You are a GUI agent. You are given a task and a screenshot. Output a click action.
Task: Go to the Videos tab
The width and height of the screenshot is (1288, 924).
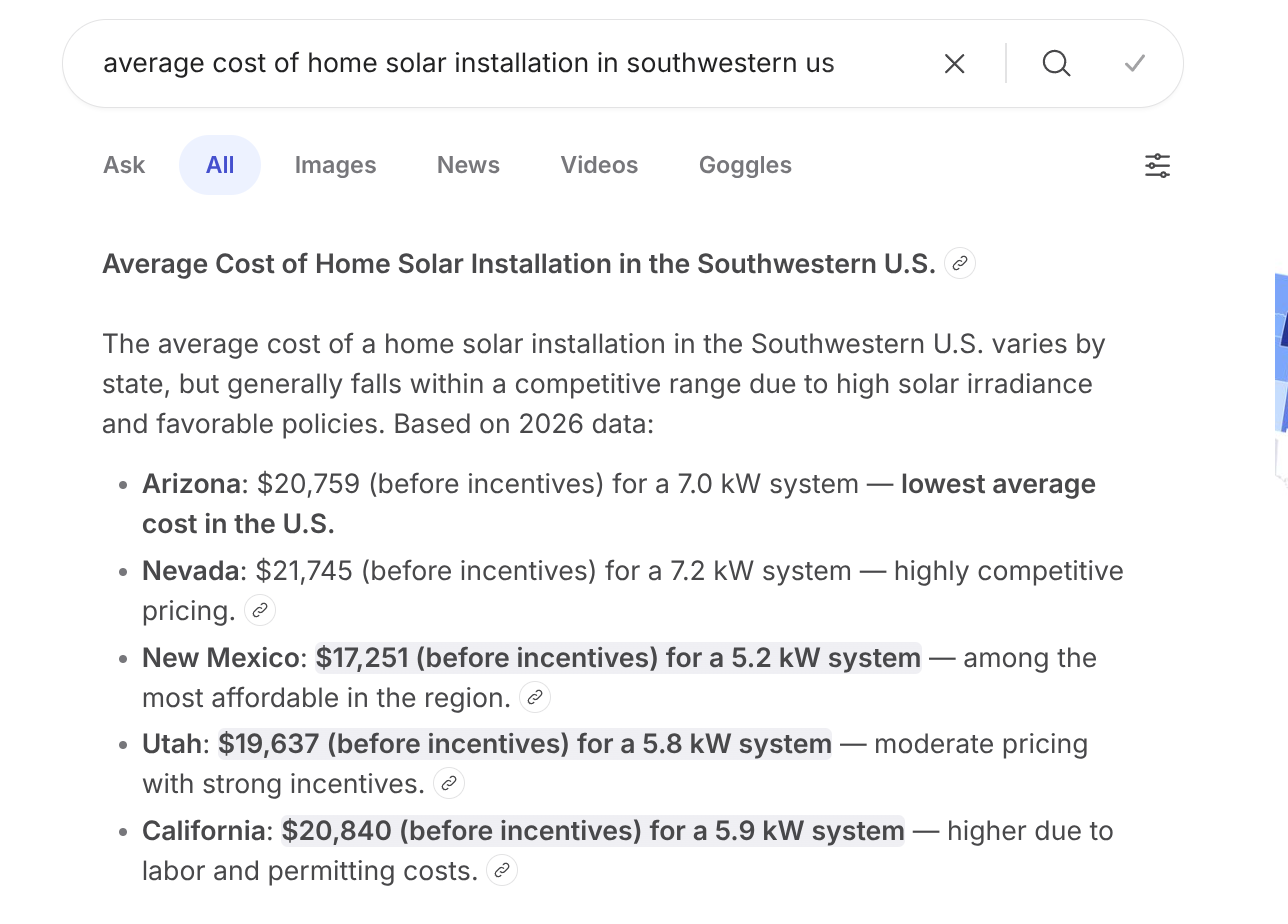point(599,166)
